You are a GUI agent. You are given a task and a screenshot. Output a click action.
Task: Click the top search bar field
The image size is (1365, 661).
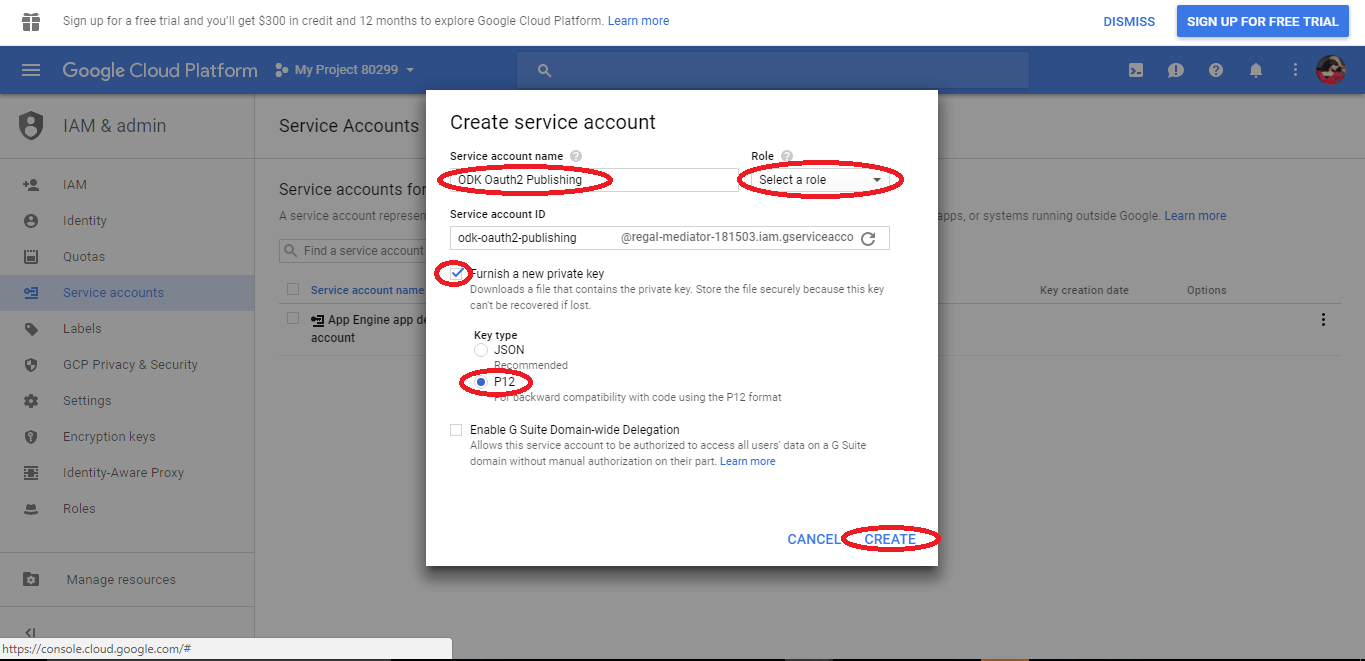(773, 70)
